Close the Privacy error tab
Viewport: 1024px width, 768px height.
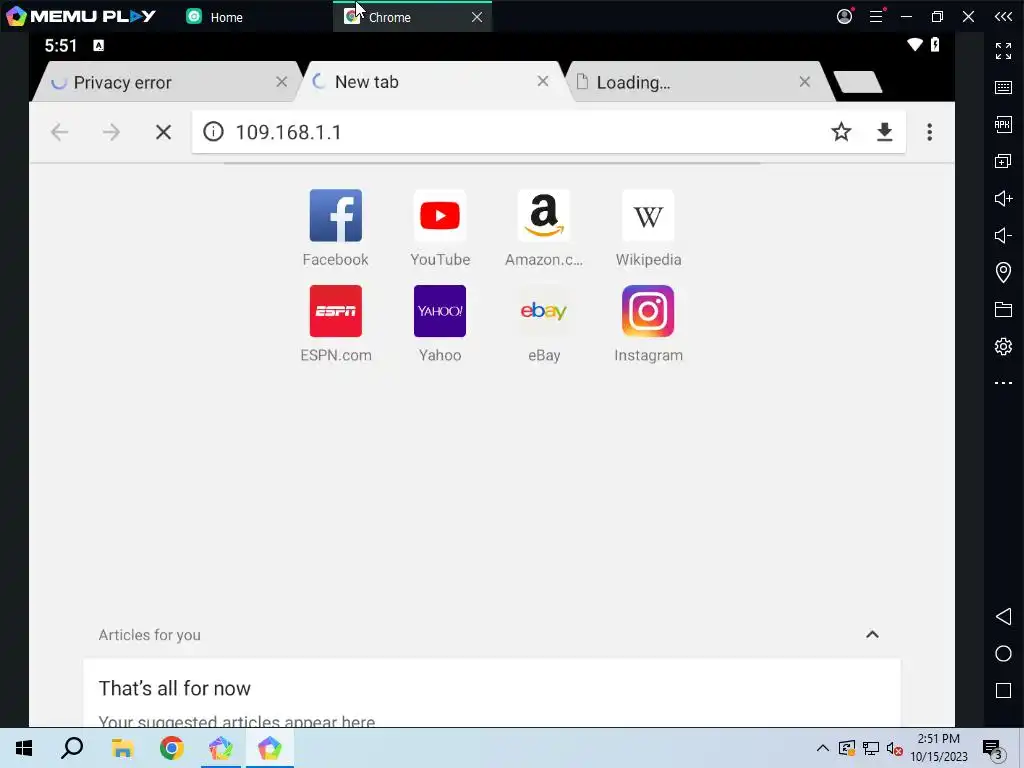(281, 82)
